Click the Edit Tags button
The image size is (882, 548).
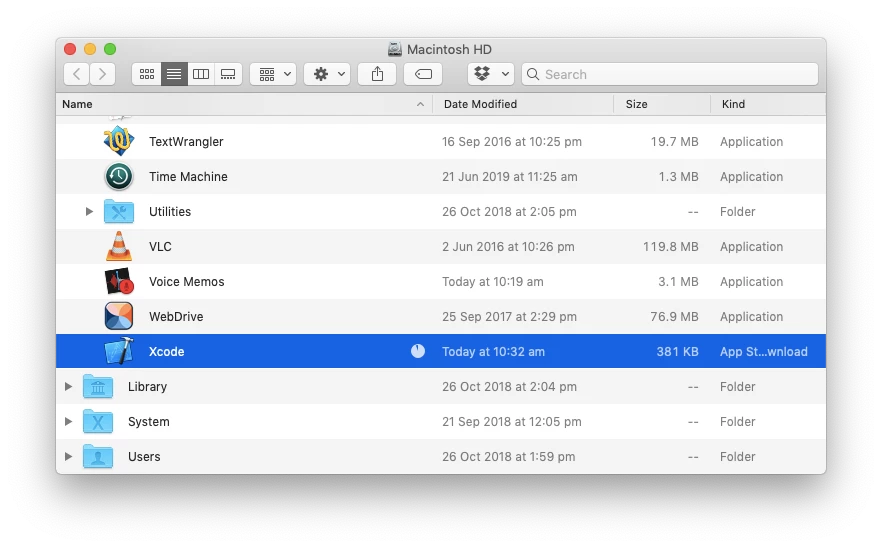pos(423,74)
